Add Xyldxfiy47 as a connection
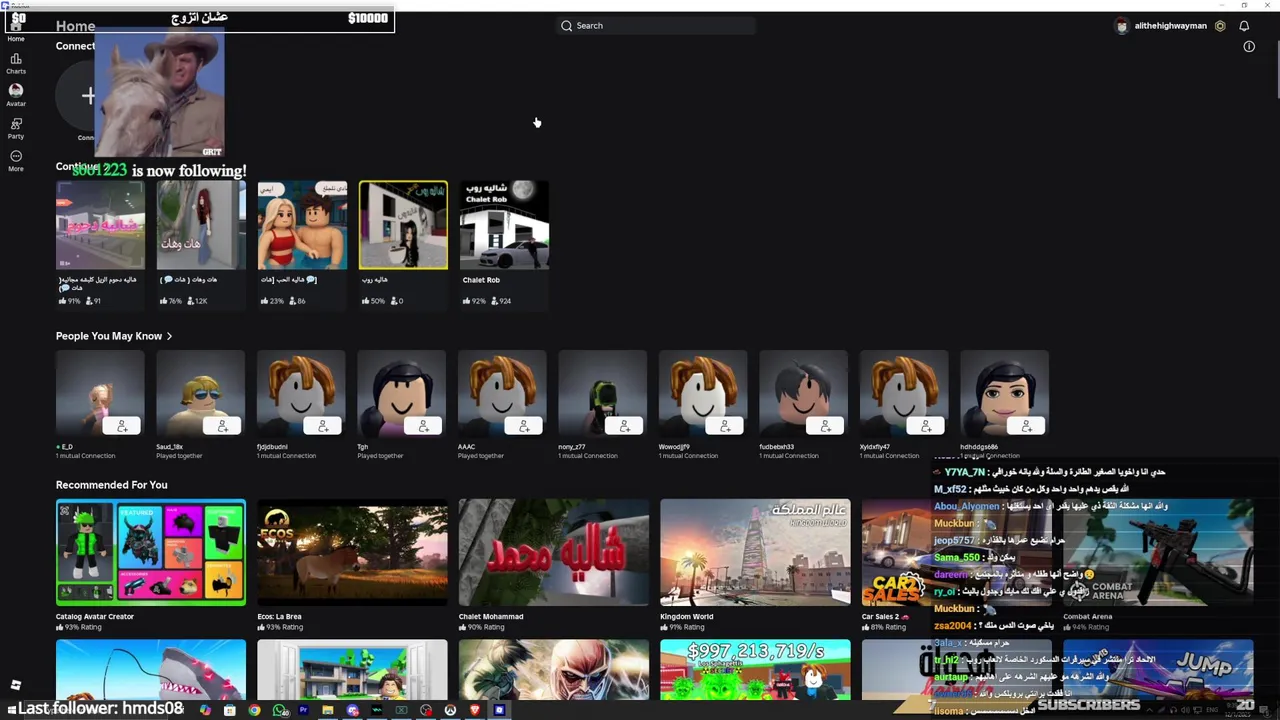 coord(926,427)
